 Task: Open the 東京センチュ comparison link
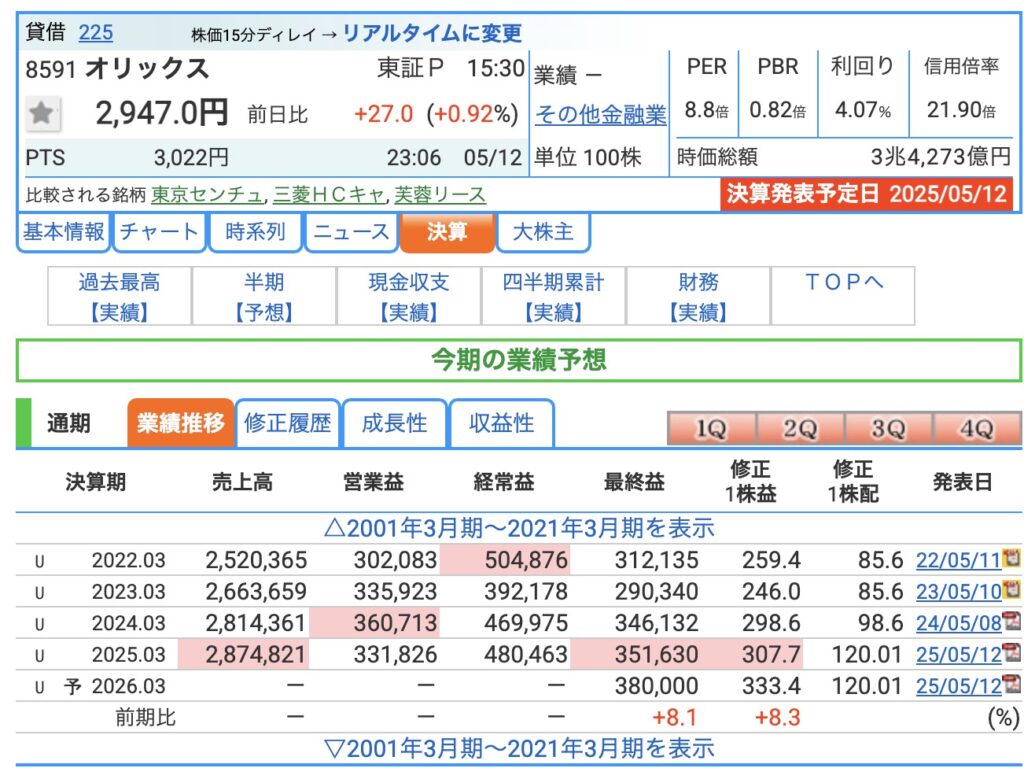207,195
